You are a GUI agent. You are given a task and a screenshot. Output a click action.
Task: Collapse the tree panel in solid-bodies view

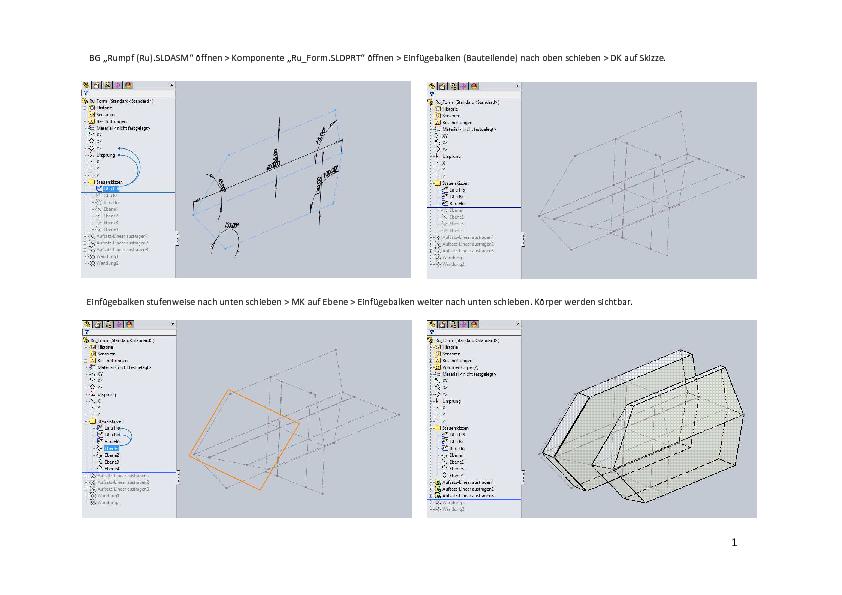point(517,324)
